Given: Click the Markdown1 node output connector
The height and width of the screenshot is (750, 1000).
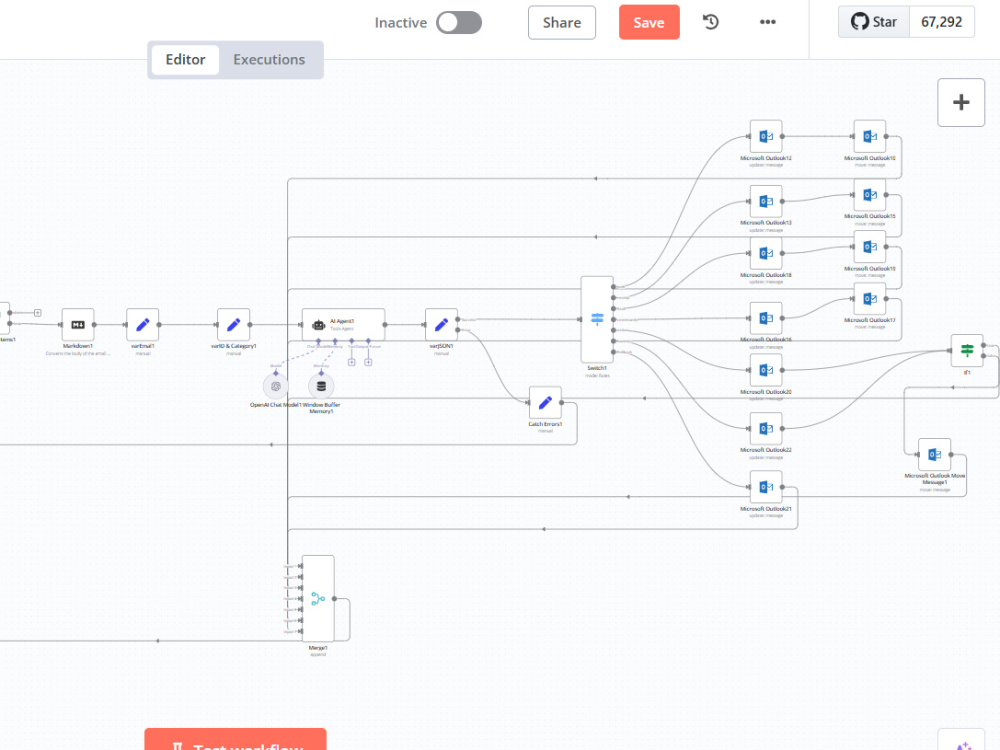Looking at the screenshot, I should (x=94, y=325).
